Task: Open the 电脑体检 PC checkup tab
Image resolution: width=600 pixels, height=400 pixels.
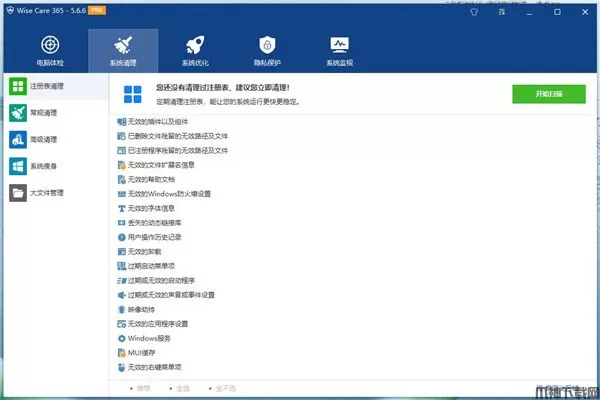Action: [x=50, y=51]
